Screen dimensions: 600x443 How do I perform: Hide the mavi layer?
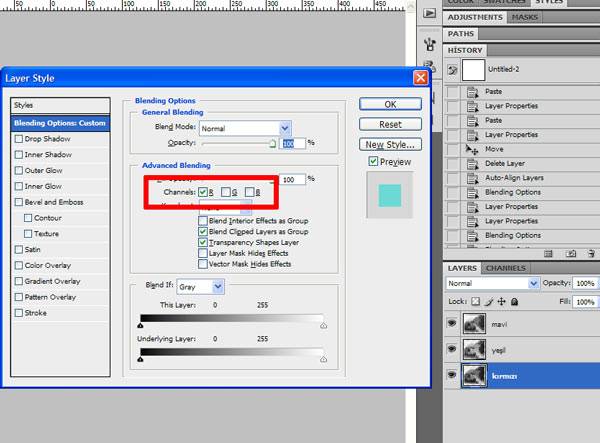click(x=453, y=324)
